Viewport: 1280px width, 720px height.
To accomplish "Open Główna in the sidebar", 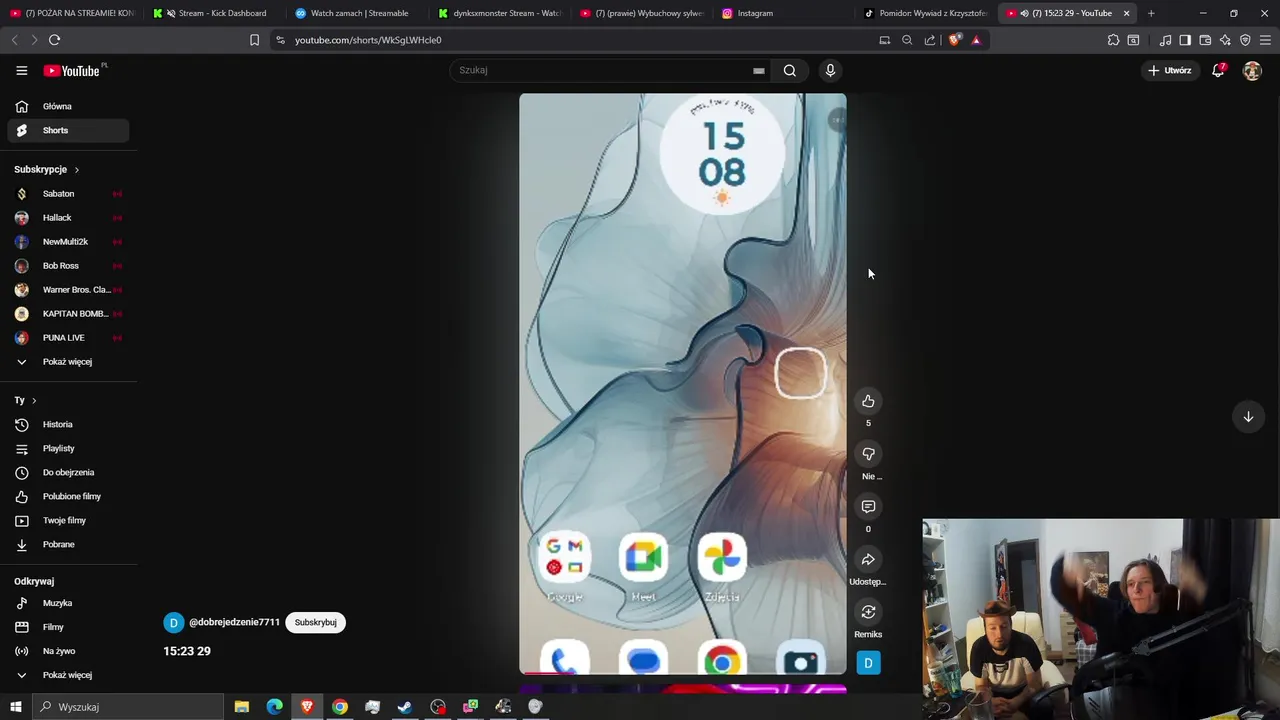I will click(x=68, y=106).
